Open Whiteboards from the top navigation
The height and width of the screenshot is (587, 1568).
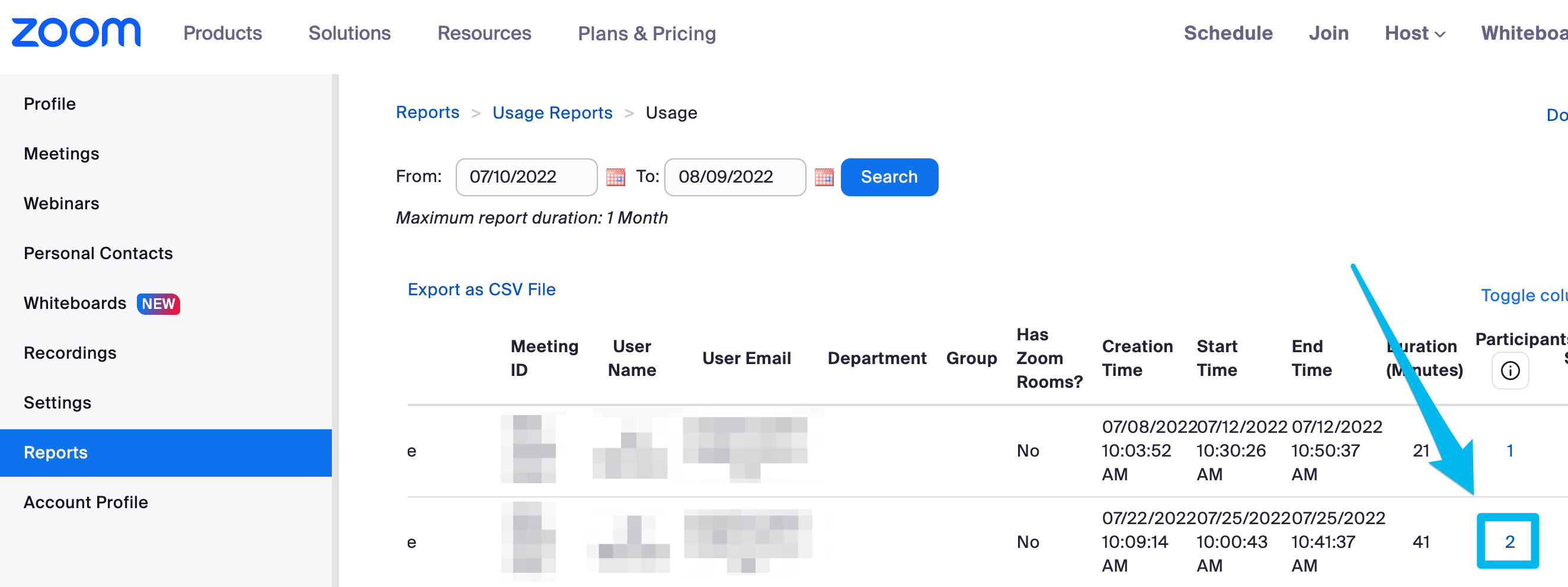point(1524,33)
